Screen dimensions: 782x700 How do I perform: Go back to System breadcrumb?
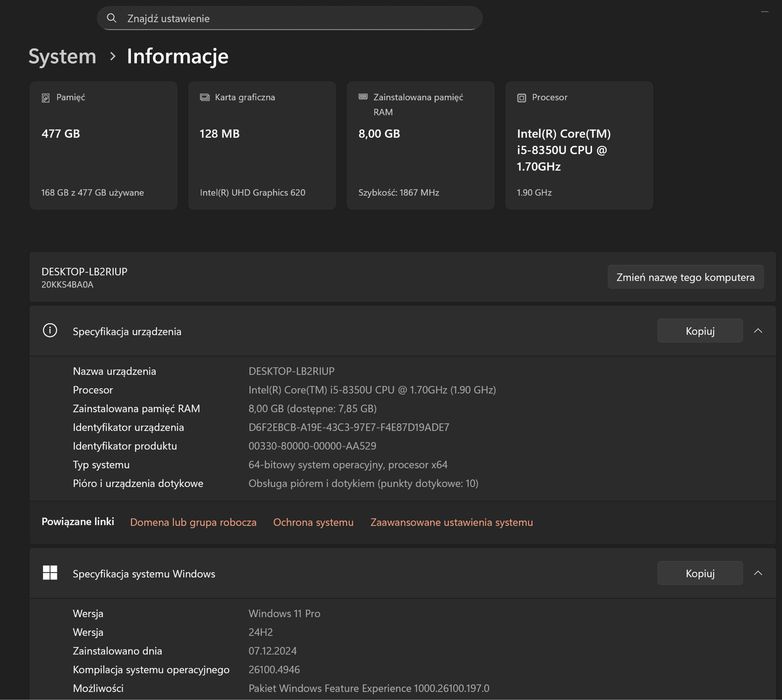pyautogui.click(x=62, y=56)
